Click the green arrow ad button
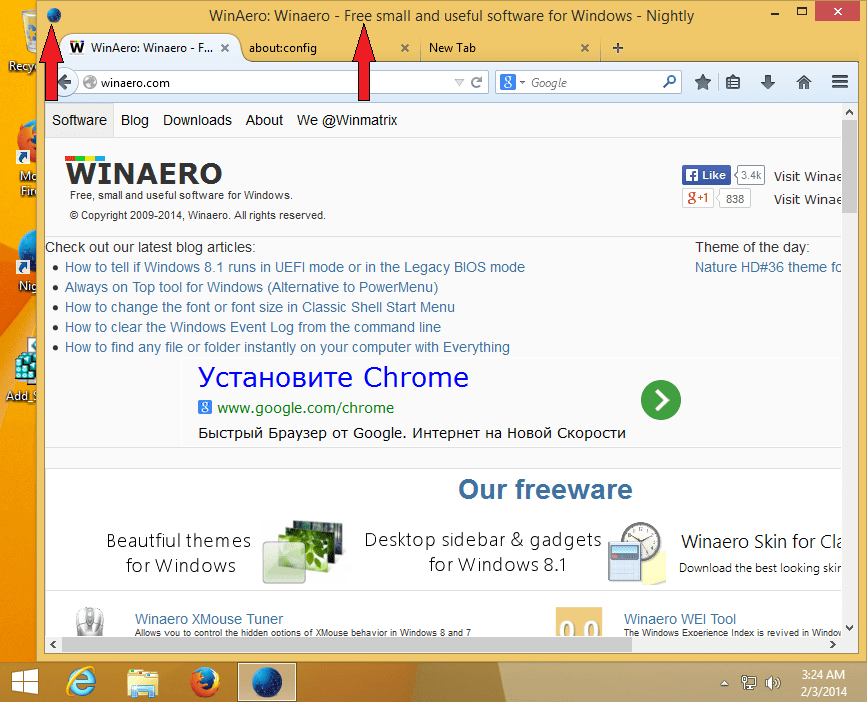 pos(661,400)
